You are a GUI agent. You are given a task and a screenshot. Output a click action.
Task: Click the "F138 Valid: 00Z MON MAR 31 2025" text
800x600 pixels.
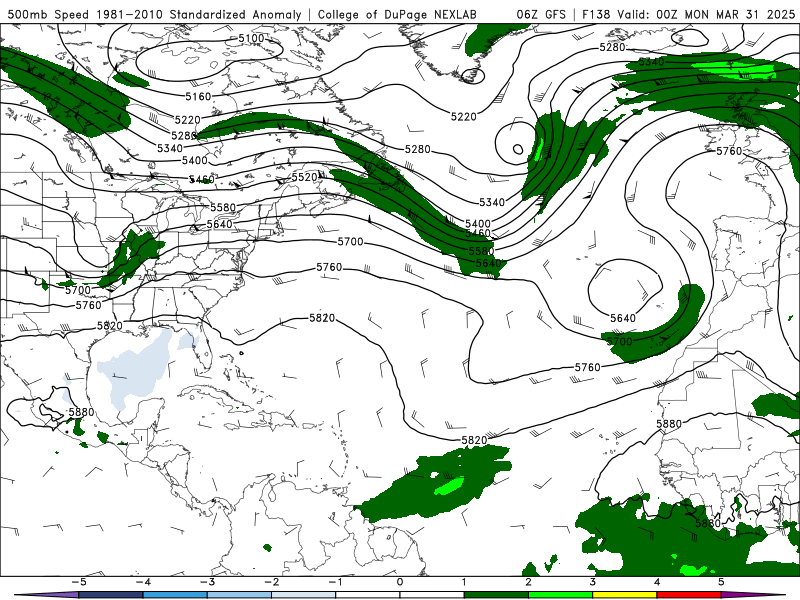tap(688, 14)
